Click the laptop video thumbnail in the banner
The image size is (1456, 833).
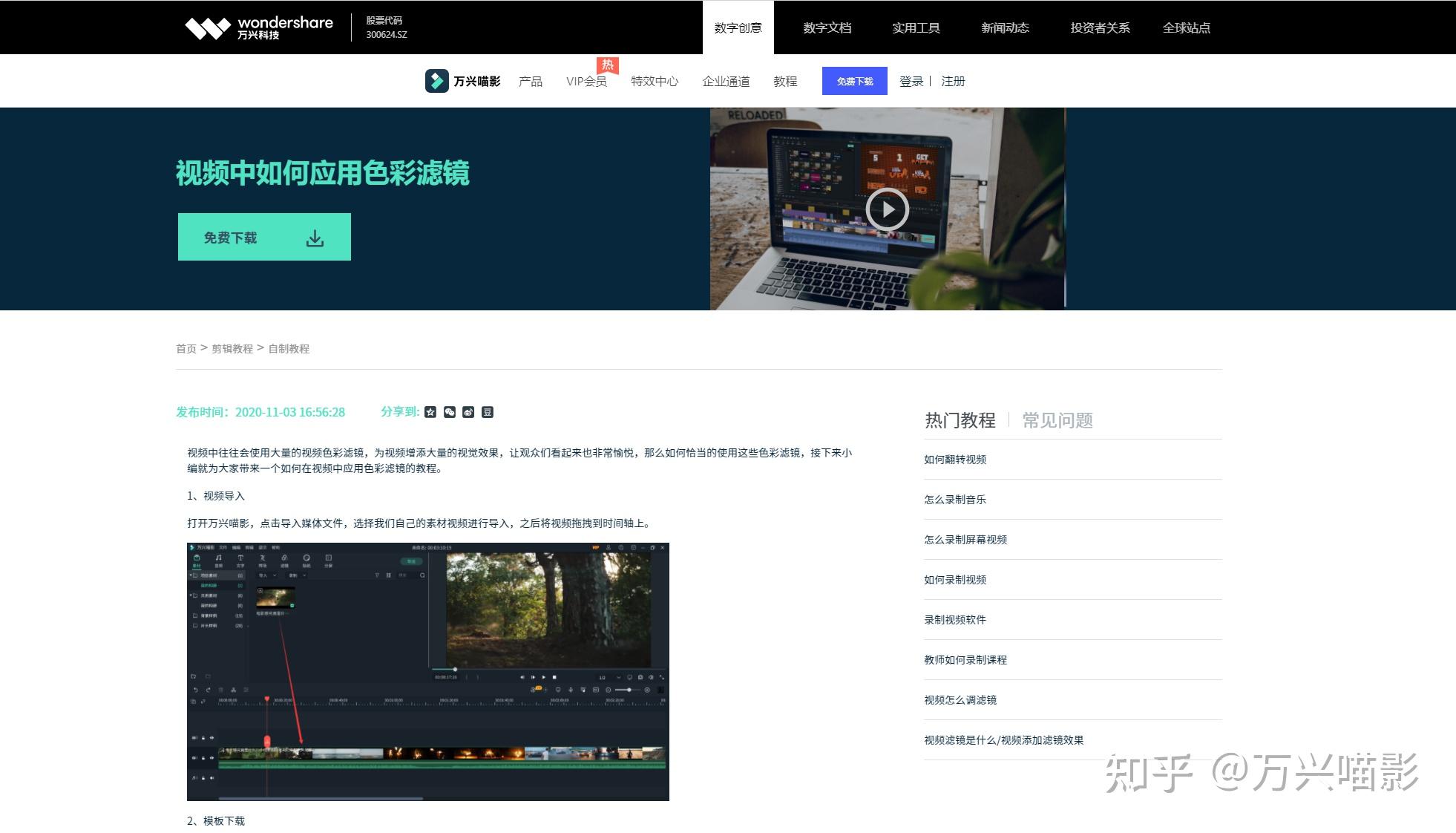[x=888, y=209]
